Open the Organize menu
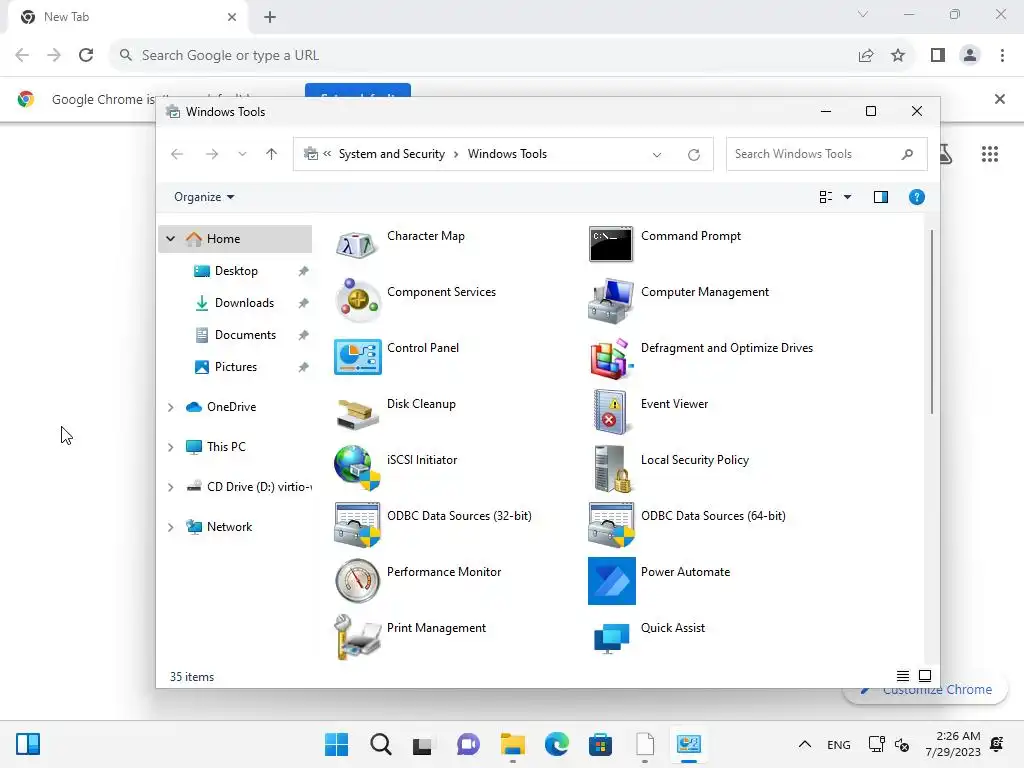This screenshot has width=1024, height=768. point(204,197)
